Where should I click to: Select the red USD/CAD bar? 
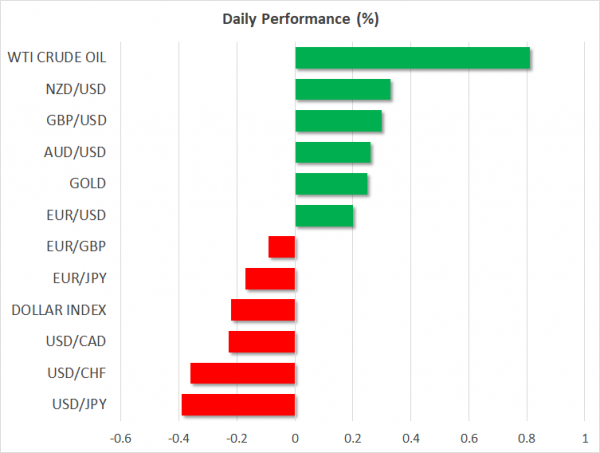262,341
